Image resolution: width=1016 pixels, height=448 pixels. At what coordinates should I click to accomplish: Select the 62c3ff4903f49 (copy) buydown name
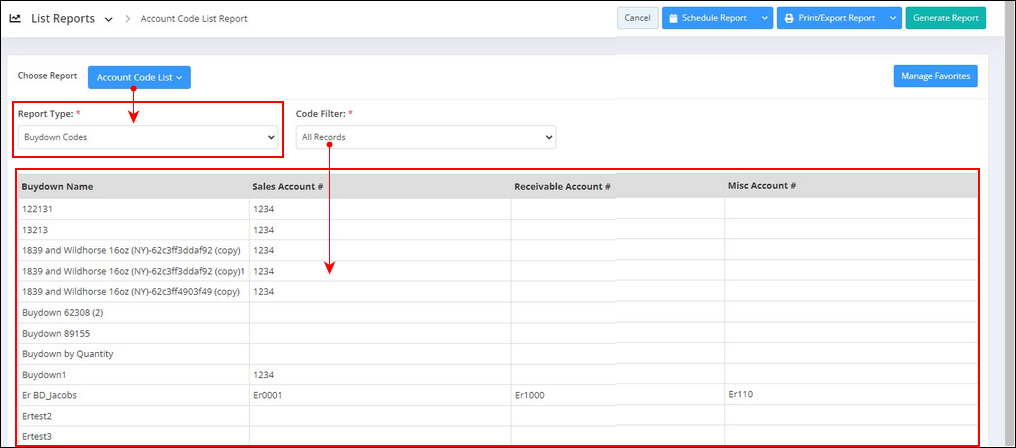click(x=131, y=292)
